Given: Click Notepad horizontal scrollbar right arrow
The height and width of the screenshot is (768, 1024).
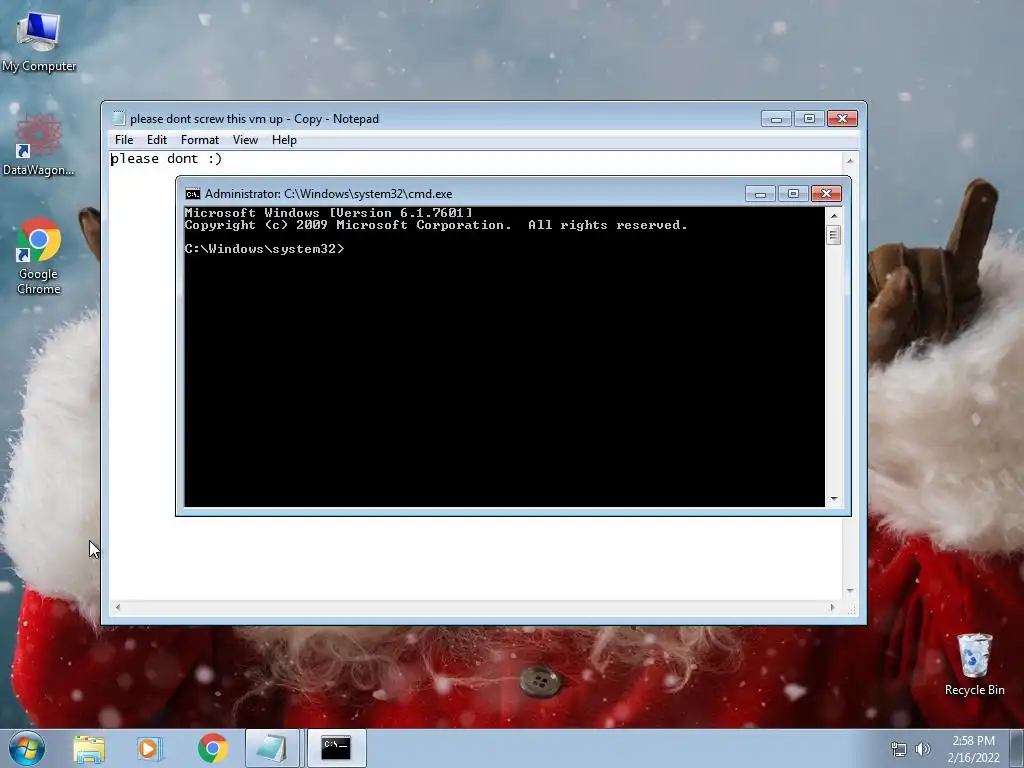Looking at the screenshot, I should (832, 607).
